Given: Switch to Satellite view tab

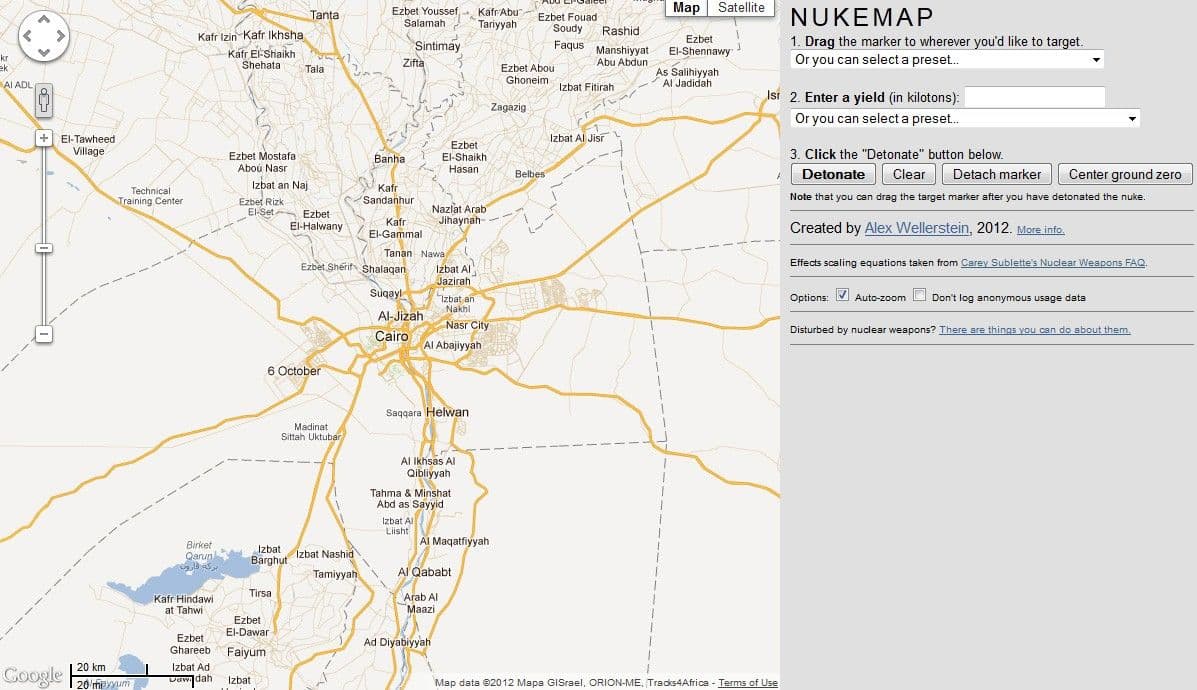Looking at the screenshot, I should click(740, 8).
